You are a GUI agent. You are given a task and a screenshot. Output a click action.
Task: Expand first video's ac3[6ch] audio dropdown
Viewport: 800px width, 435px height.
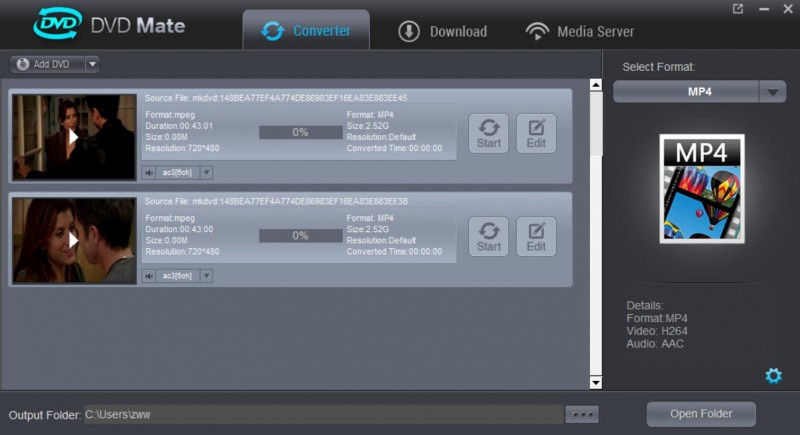(x=206, y=173)
